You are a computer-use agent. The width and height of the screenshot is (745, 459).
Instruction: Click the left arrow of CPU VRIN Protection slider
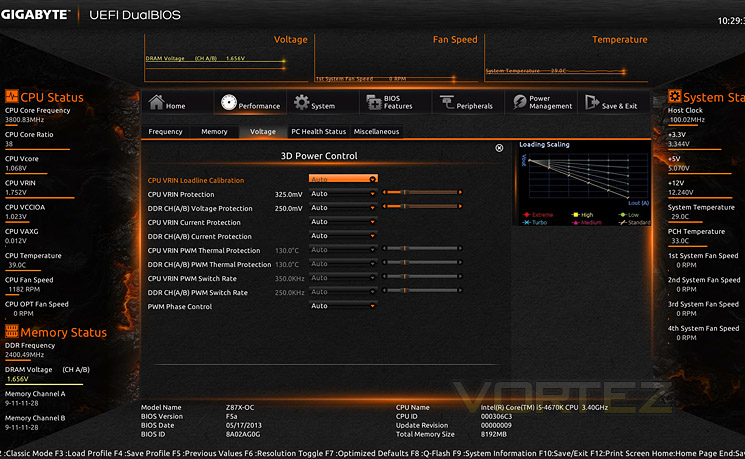(384, 192)
